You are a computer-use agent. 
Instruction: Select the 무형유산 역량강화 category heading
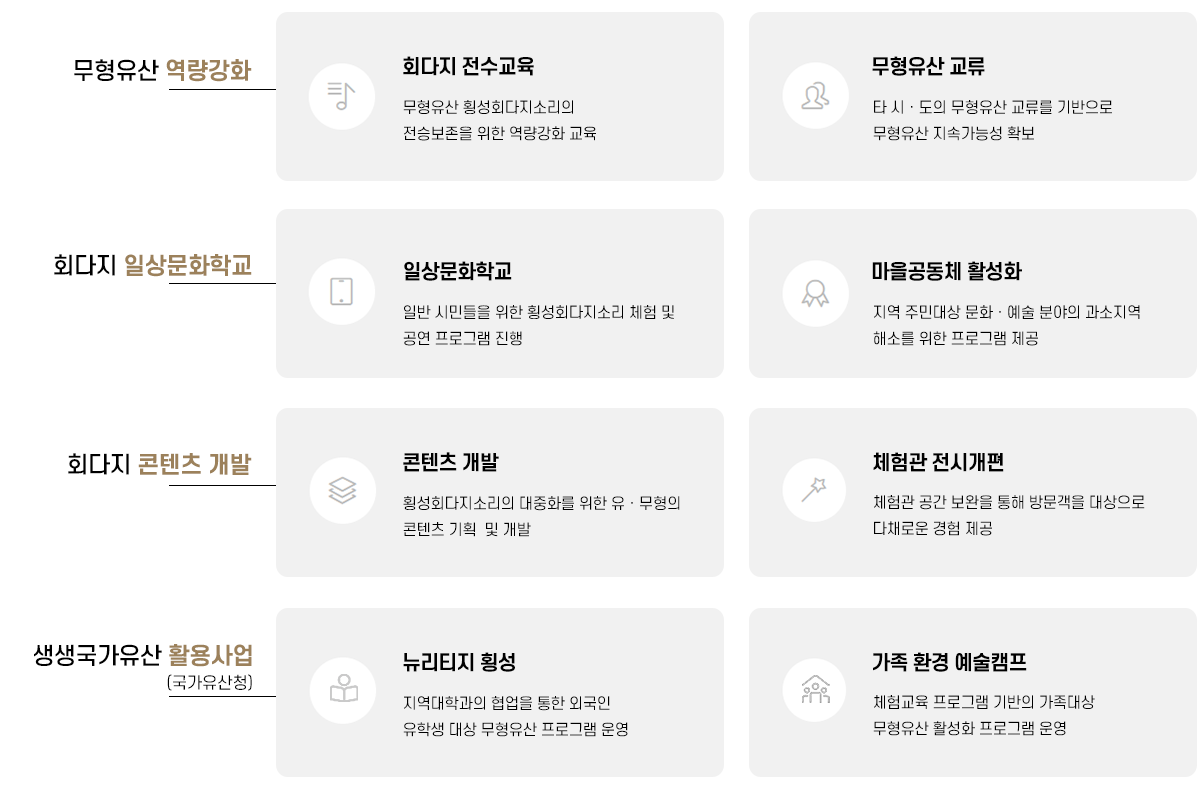[162, 70]
